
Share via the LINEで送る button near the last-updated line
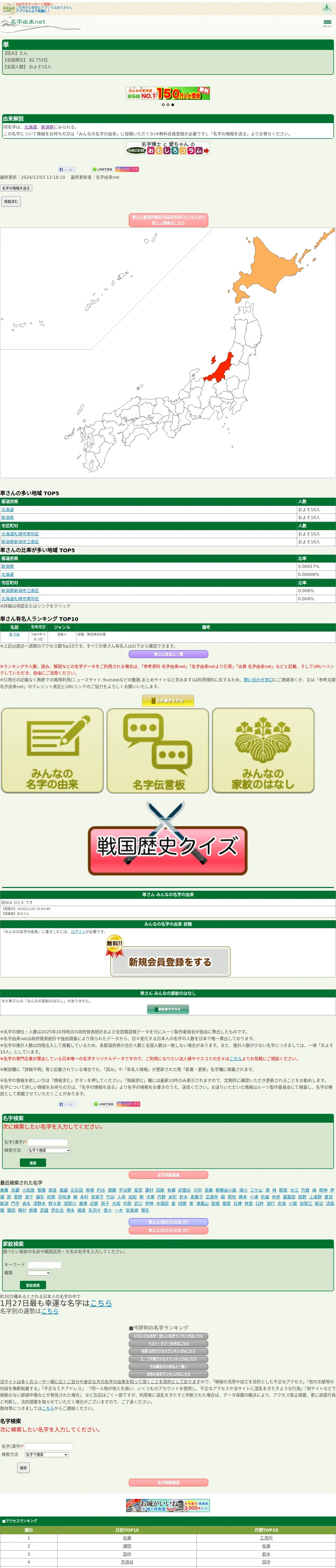tap(102, 169)
